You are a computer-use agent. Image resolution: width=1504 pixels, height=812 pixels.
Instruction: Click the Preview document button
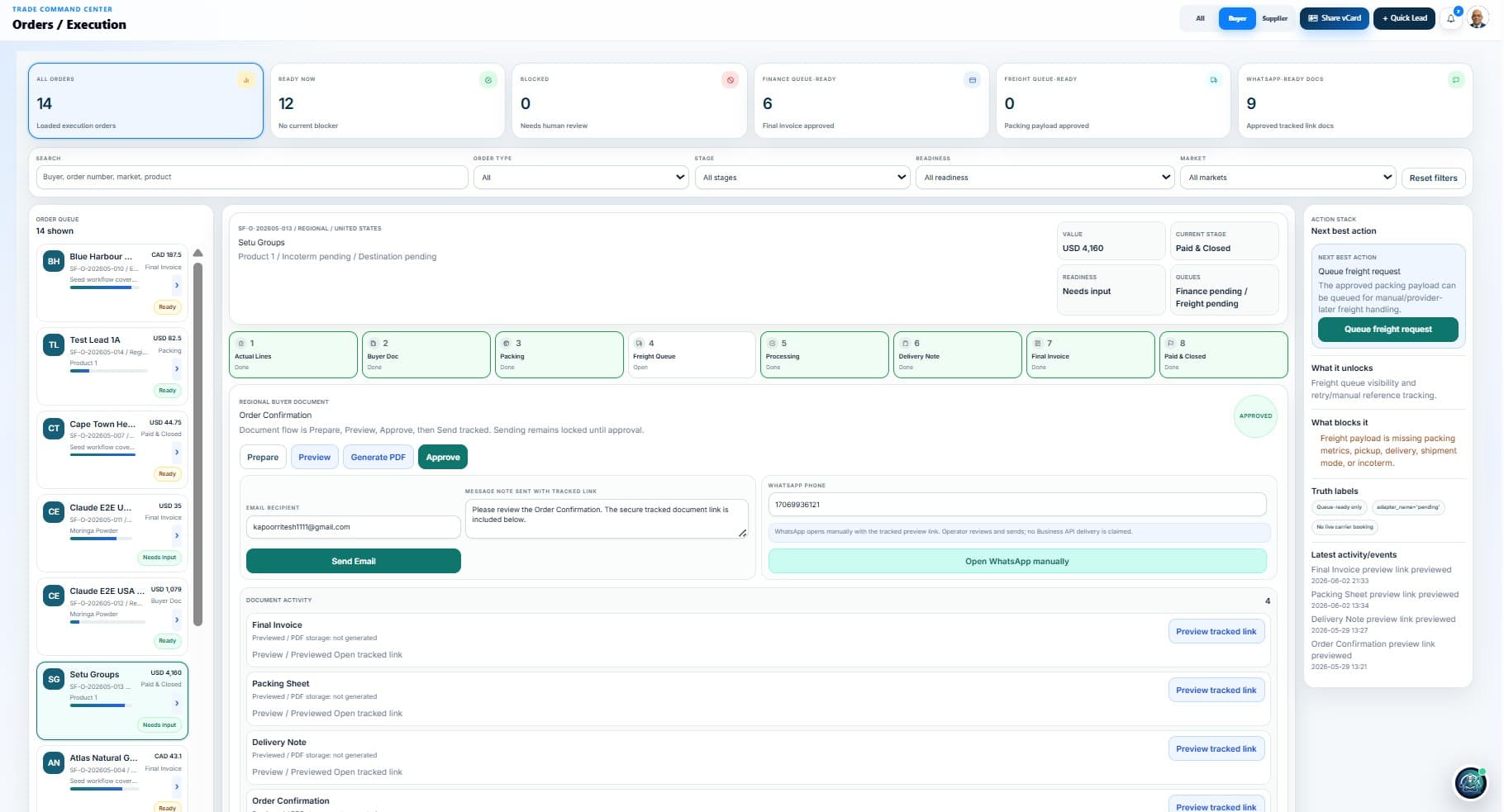pos(314,457)
